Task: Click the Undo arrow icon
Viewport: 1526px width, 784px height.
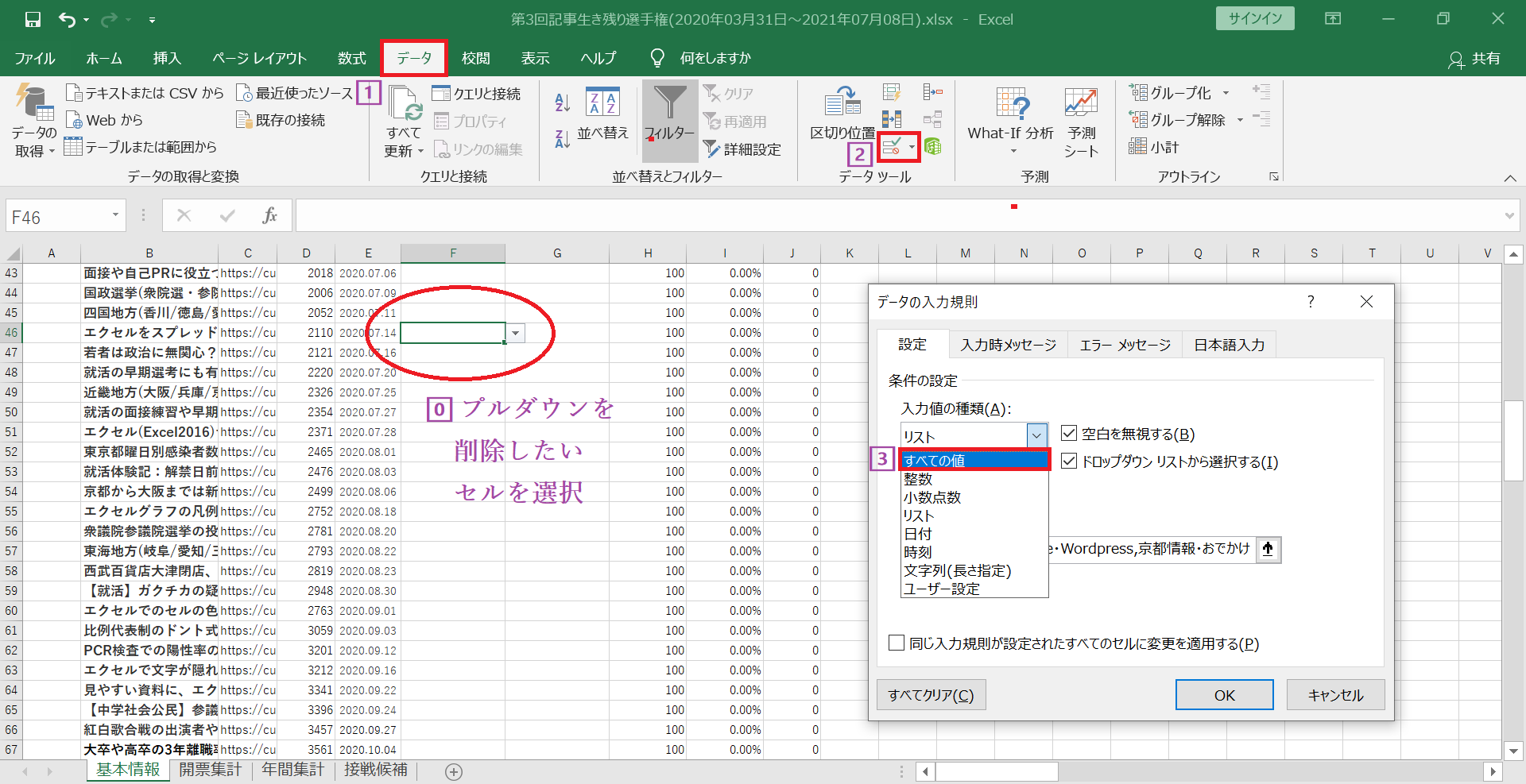Action: coord(67,20)
